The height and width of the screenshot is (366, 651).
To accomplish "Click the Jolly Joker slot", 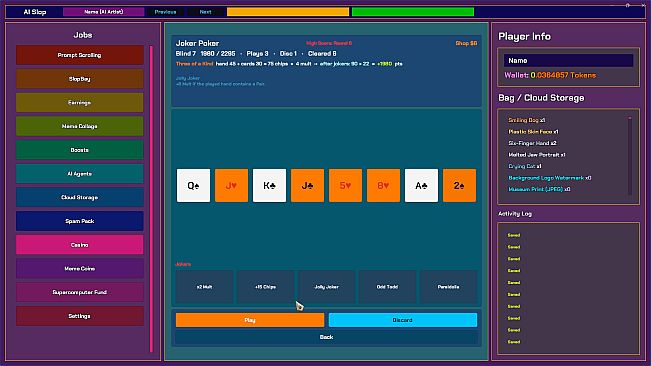I will [x=326, y=287].
